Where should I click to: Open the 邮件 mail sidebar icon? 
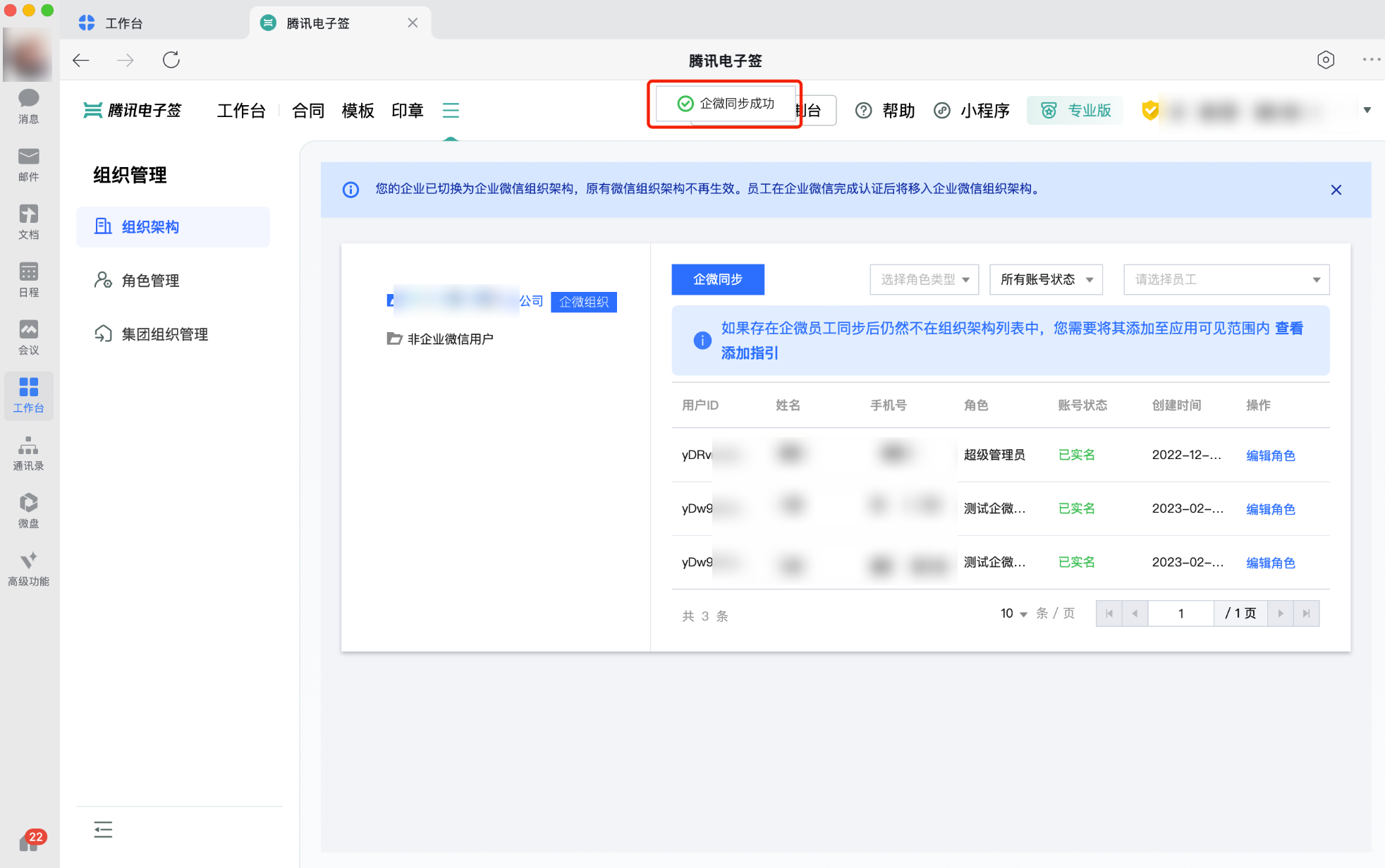pyautogui.click(x=28, y=164)
